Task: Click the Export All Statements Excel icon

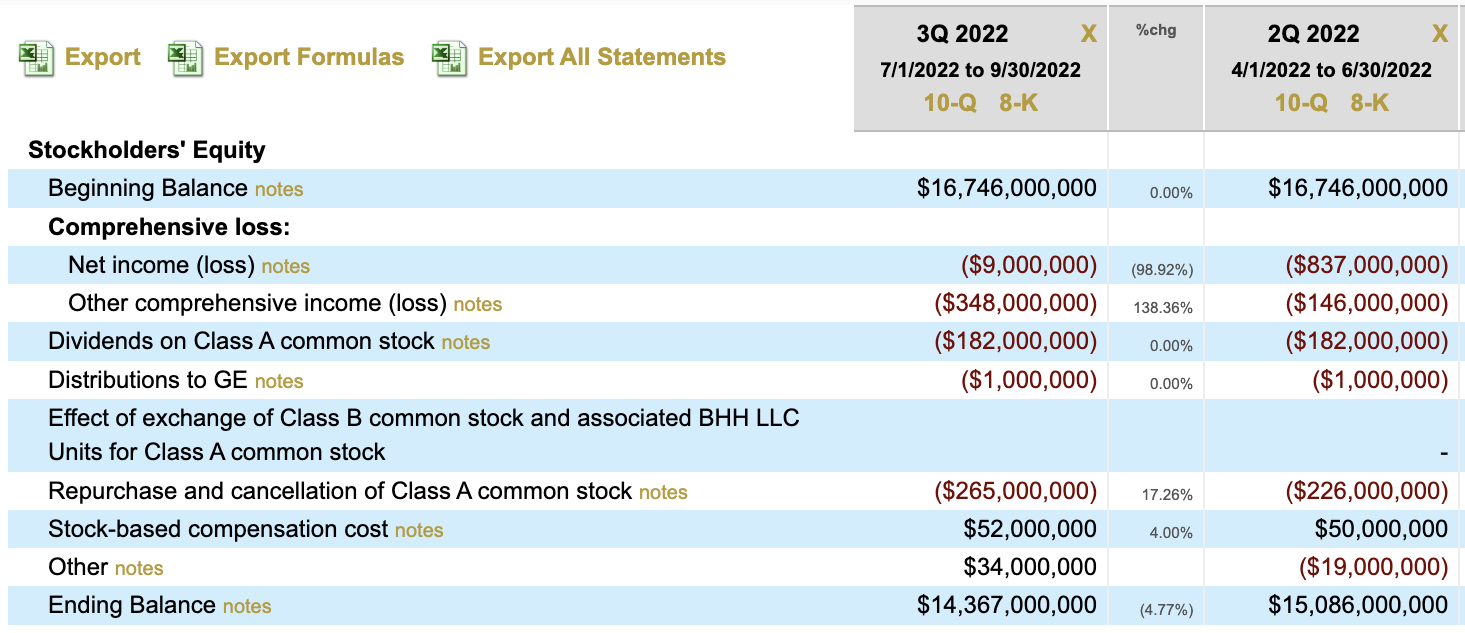Action: pos(449,58)
